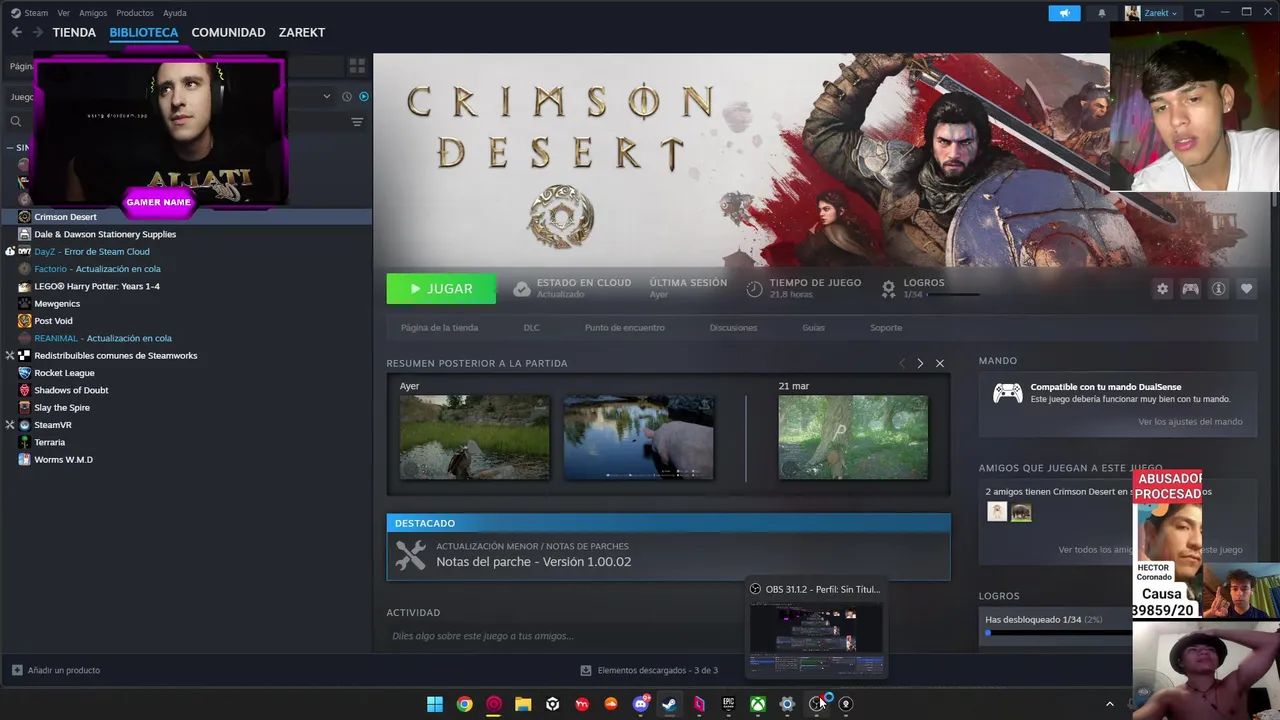Show previous post-game summary with left arrow
The width and height of the screenshot is (1280, 720).
point(901,363)
